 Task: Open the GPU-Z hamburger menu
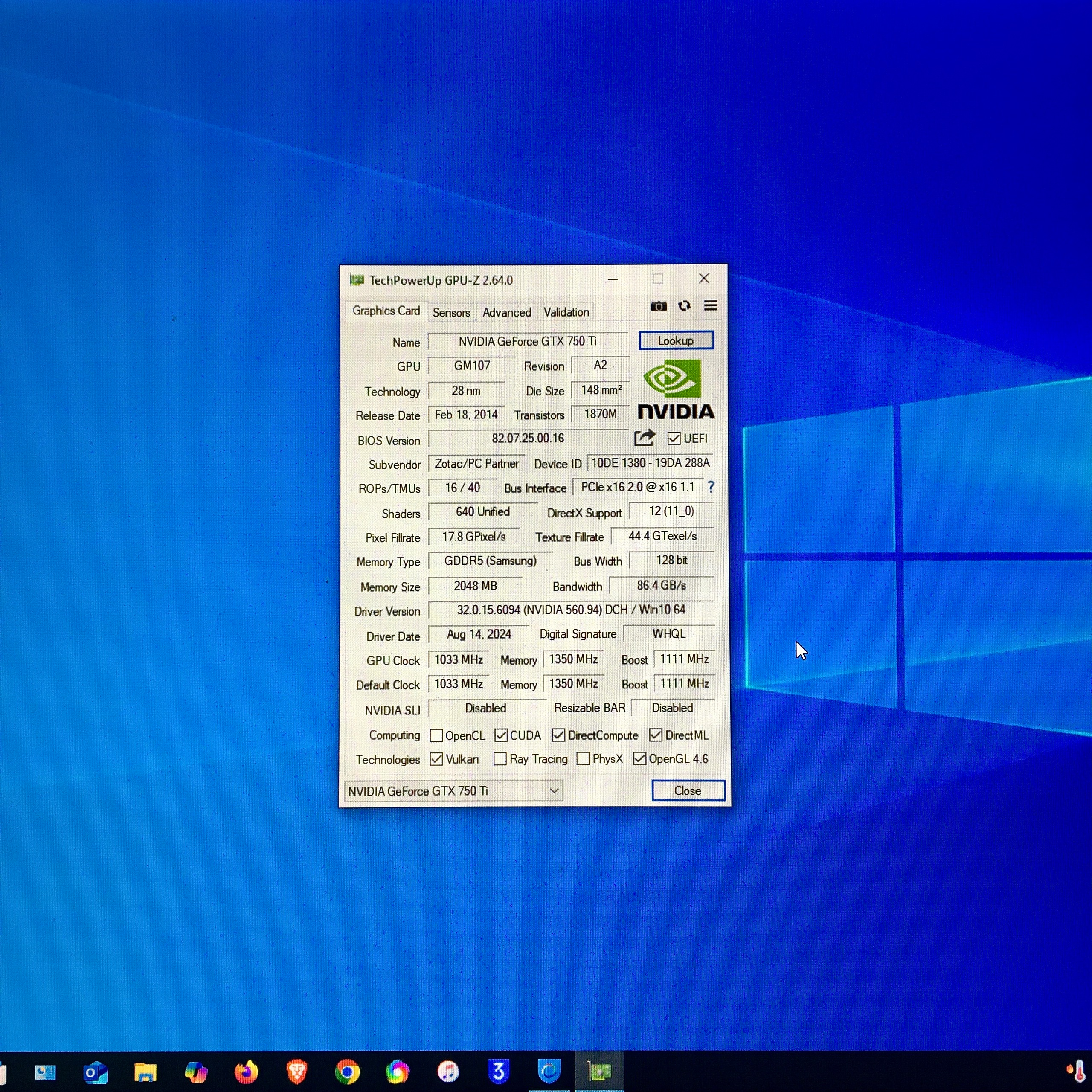point(711,306)
